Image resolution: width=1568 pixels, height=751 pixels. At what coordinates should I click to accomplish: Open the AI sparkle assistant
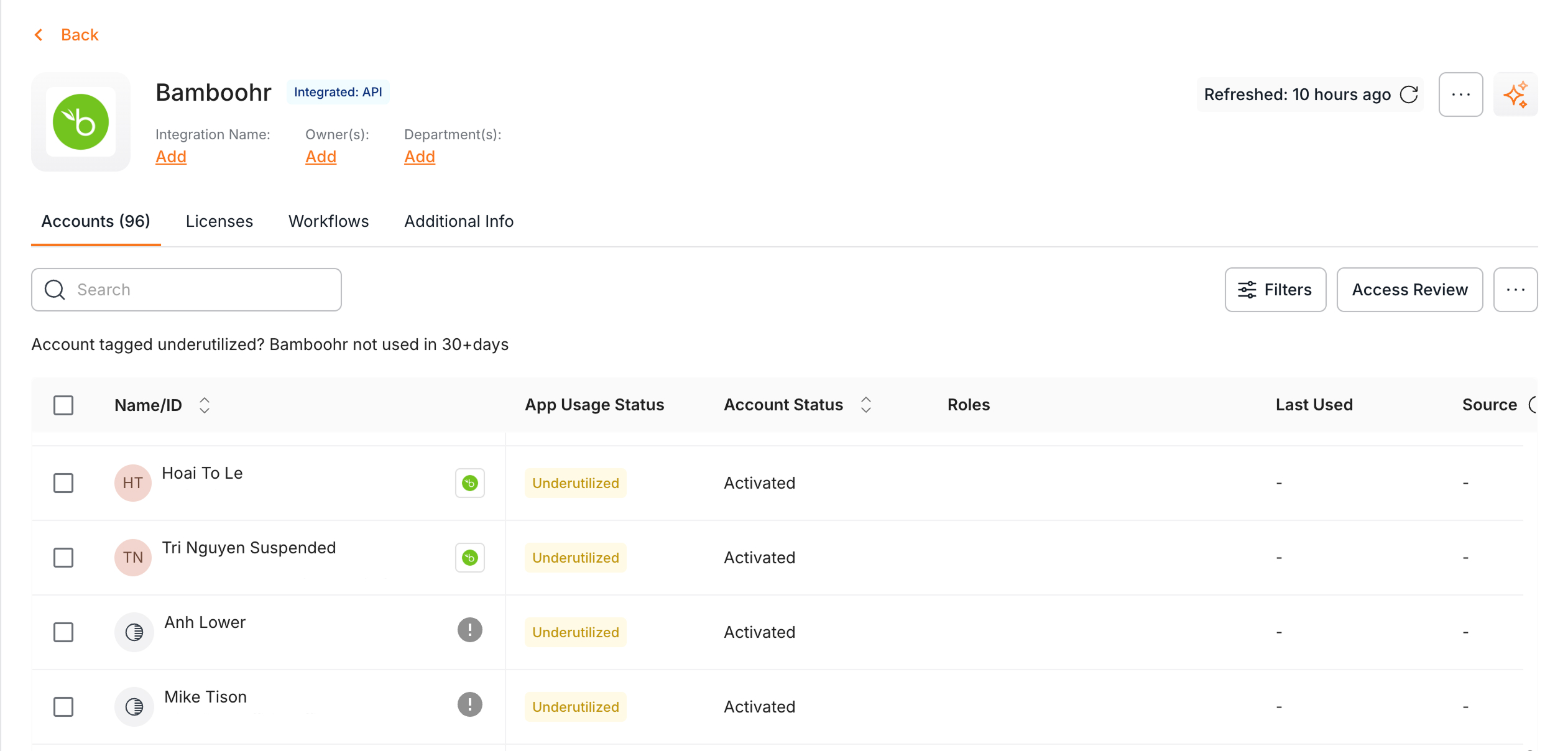1515,94
